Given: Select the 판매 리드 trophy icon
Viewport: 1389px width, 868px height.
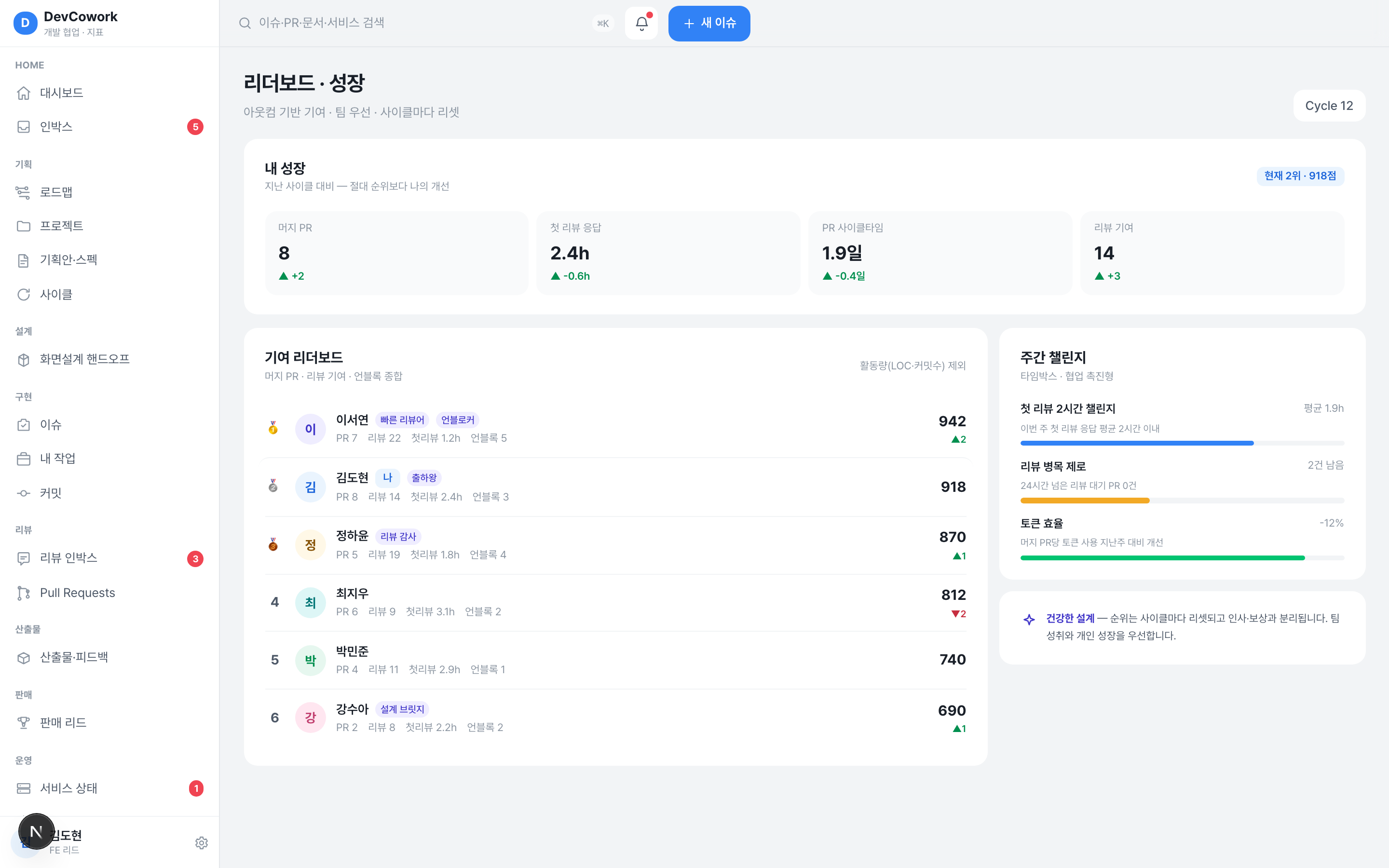Looking at the screenshot, I should pyautogui.click(x=24, y=723).
